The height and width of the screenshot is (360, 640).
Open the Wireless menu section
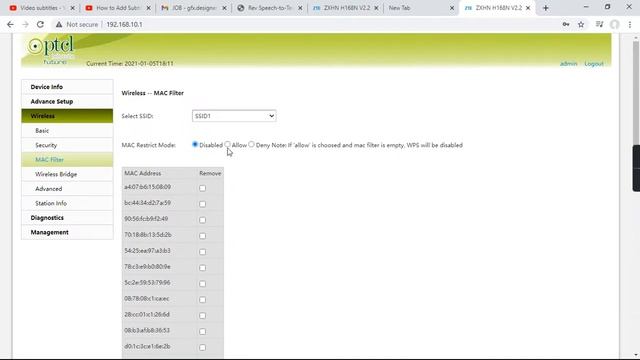click(x=67, y=116)
